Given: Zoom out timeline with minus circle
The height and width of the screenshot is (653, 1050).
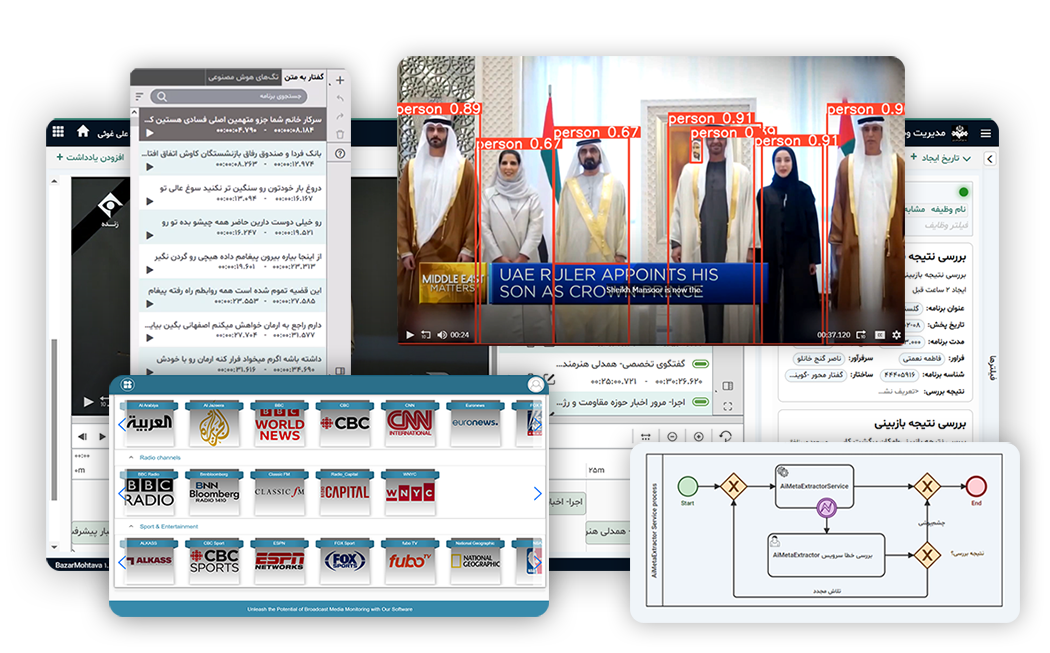Looking at the screenshot, I should point(672,437).
